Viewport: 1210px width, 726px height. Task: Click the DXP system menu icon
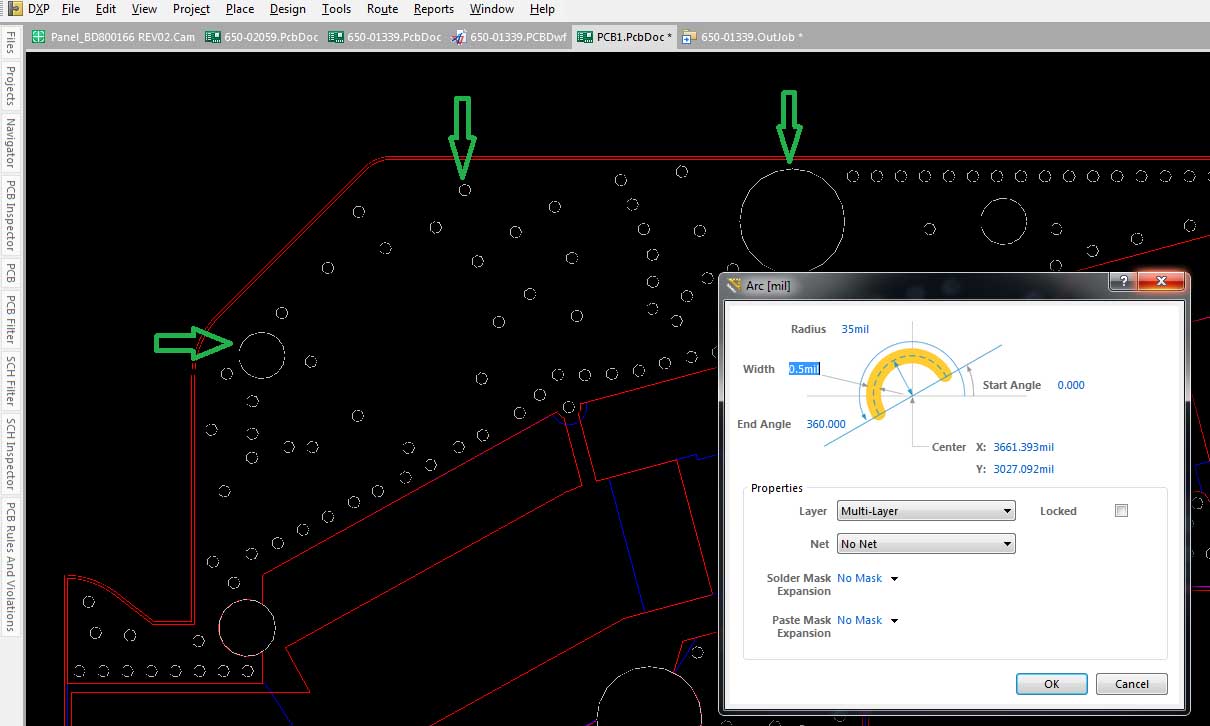(13, 9)
